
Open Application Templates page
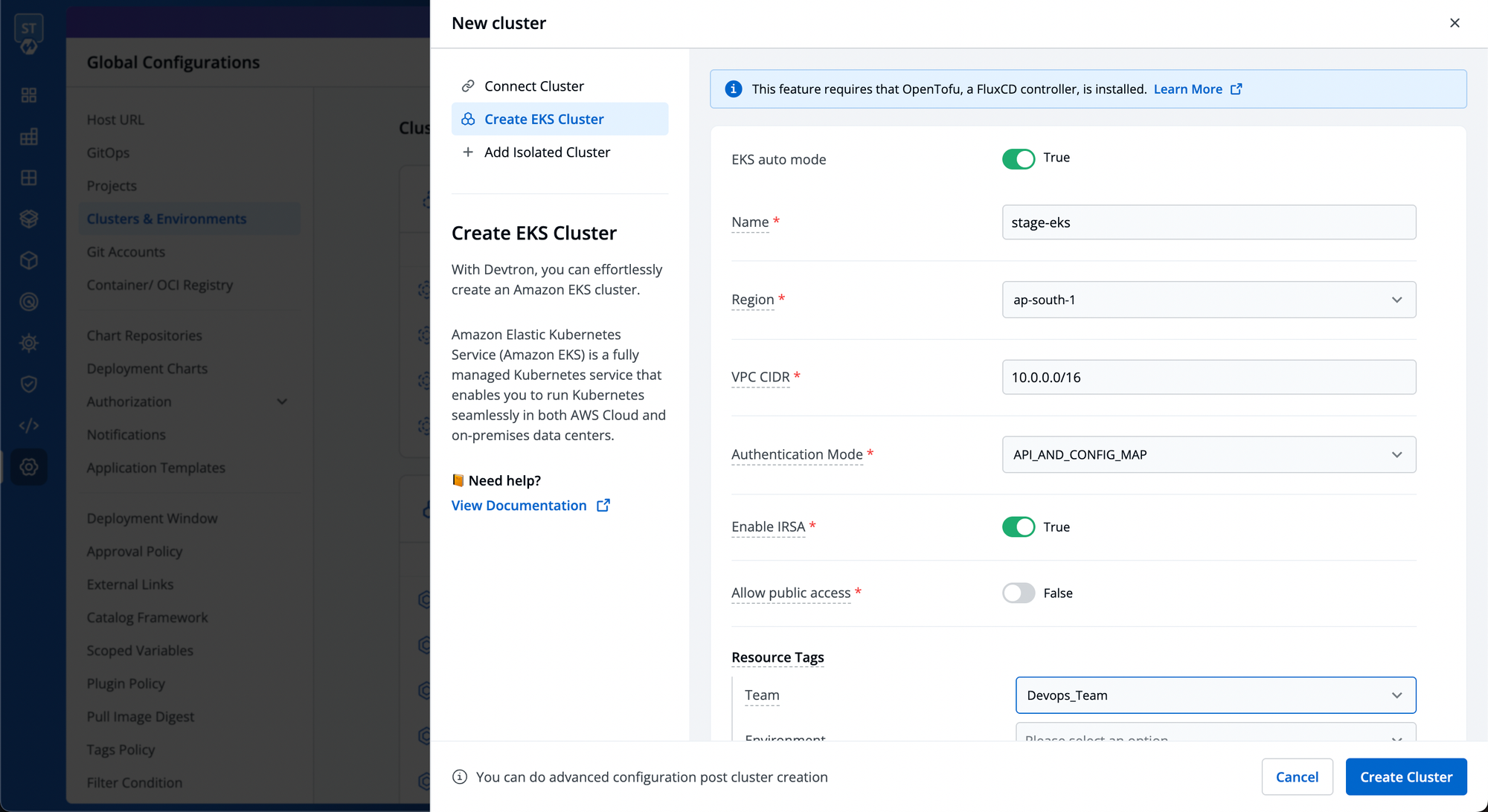click(156, 468)
